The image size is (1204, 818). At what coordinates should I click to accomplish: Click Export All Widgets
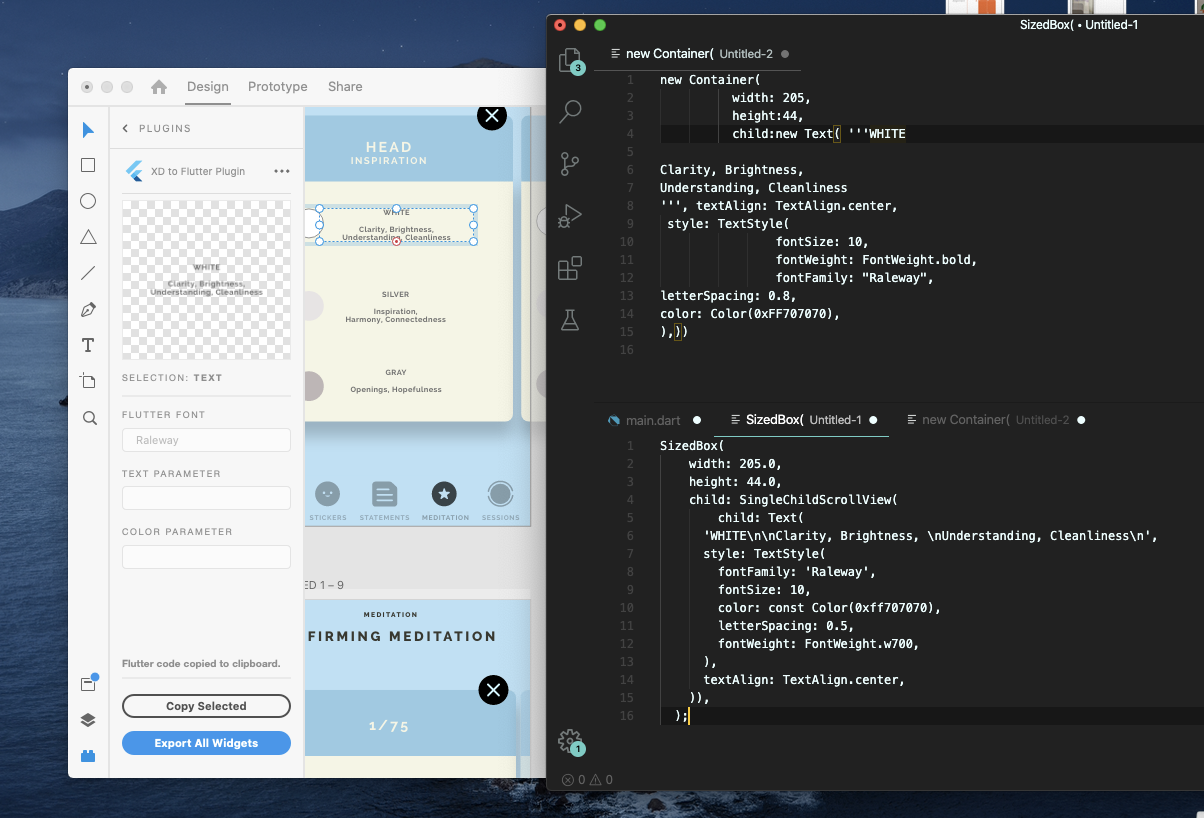(206, 743)
